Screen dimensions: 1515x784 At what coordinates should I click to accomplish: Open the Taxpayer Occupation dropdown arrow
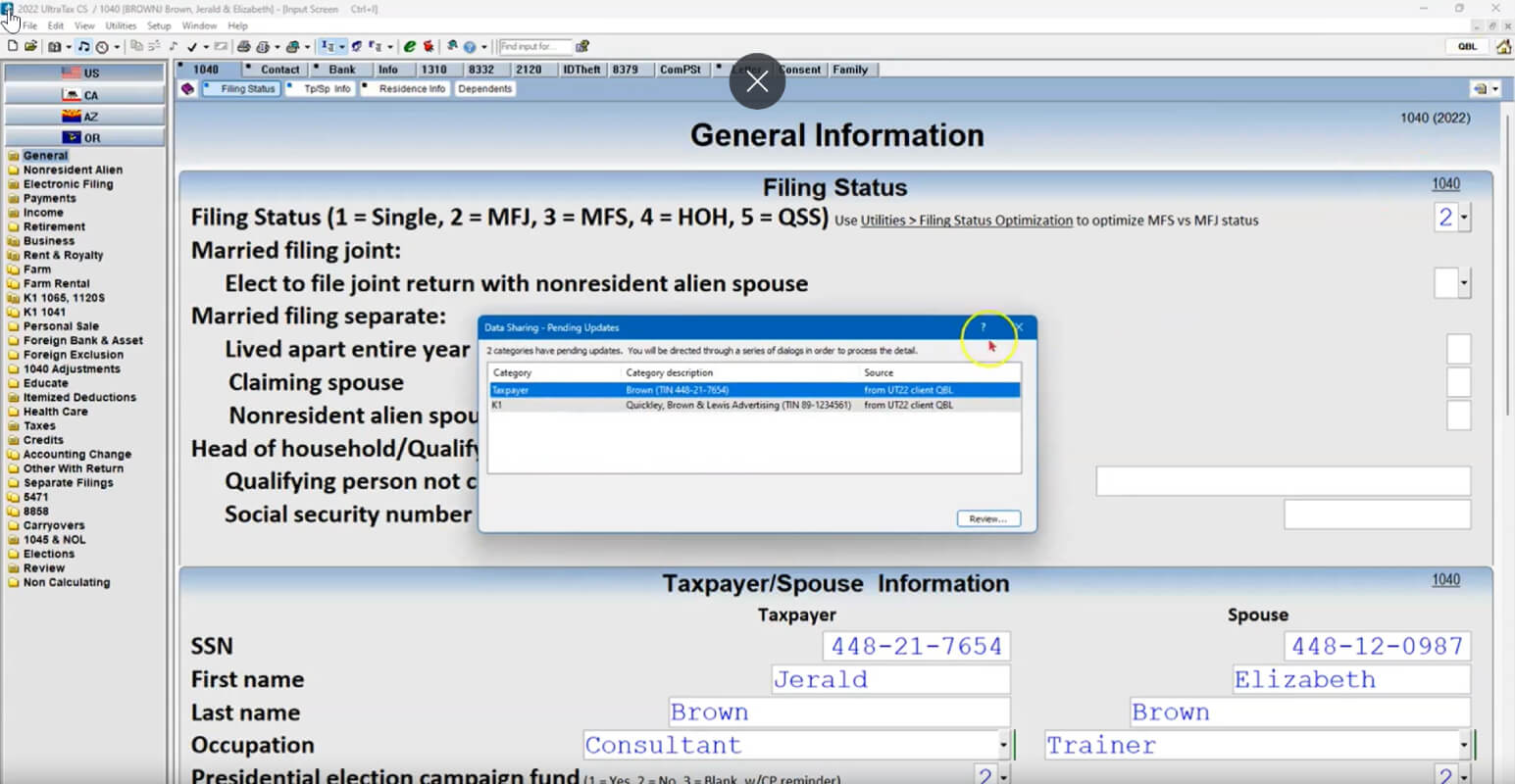coord(1003,745)
